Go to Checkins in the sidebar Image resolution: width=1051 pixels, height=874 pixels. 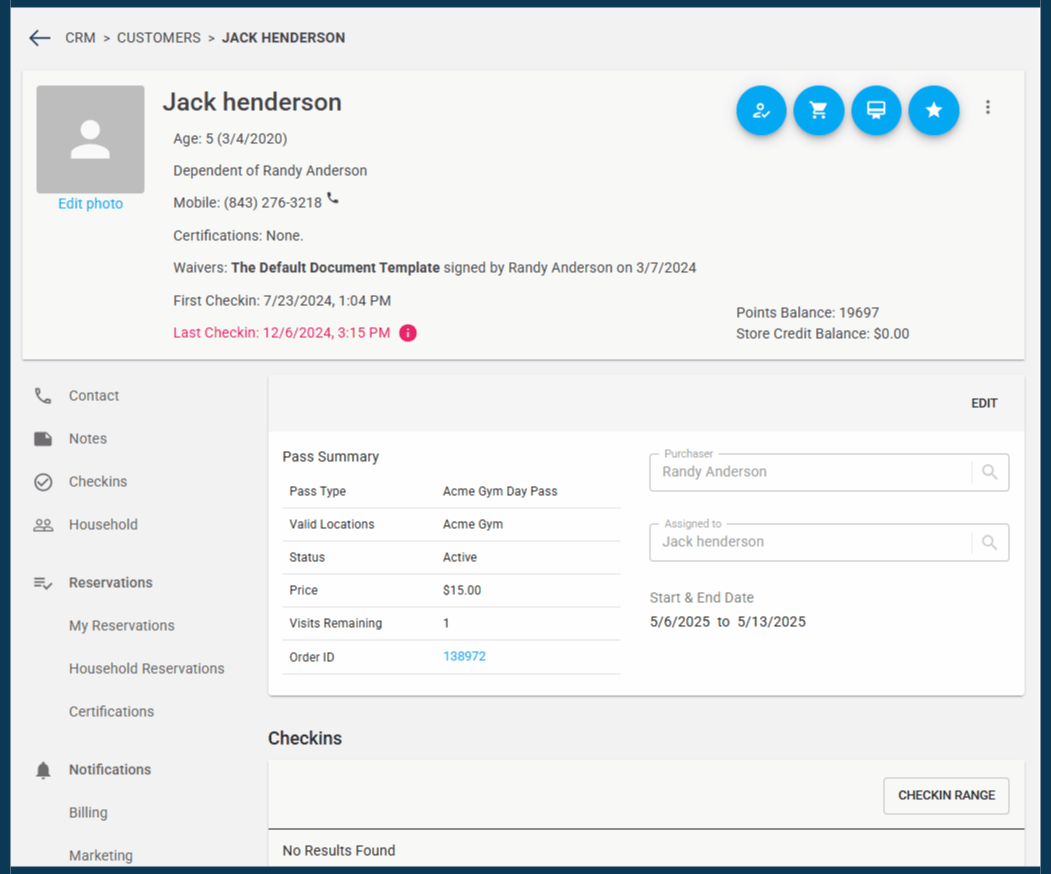point(97,482)
